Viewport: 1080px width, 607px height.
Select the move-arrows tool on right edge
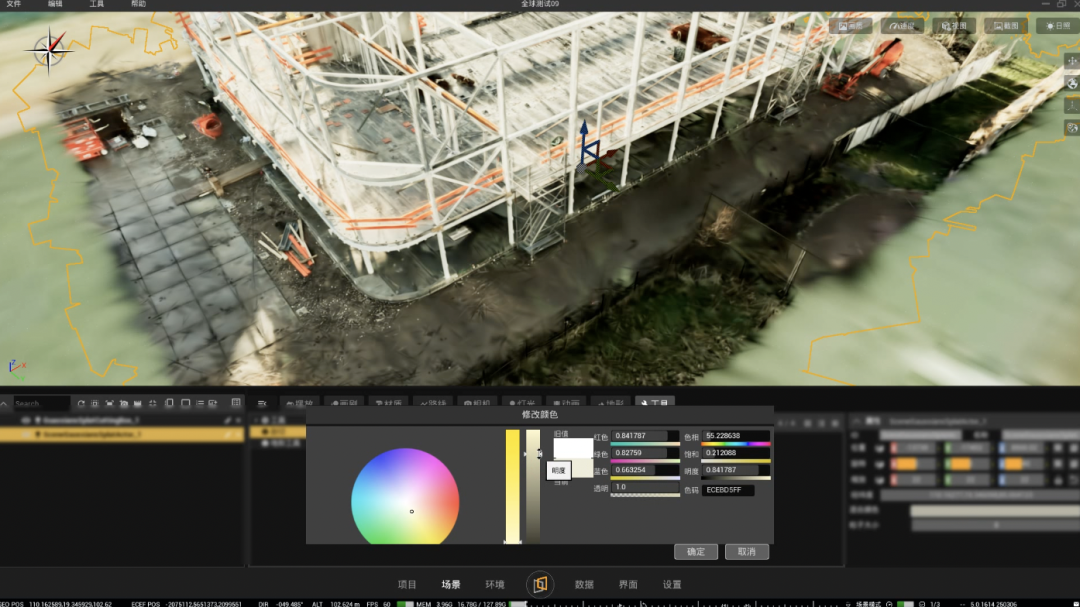click(x=1072, y=61)
